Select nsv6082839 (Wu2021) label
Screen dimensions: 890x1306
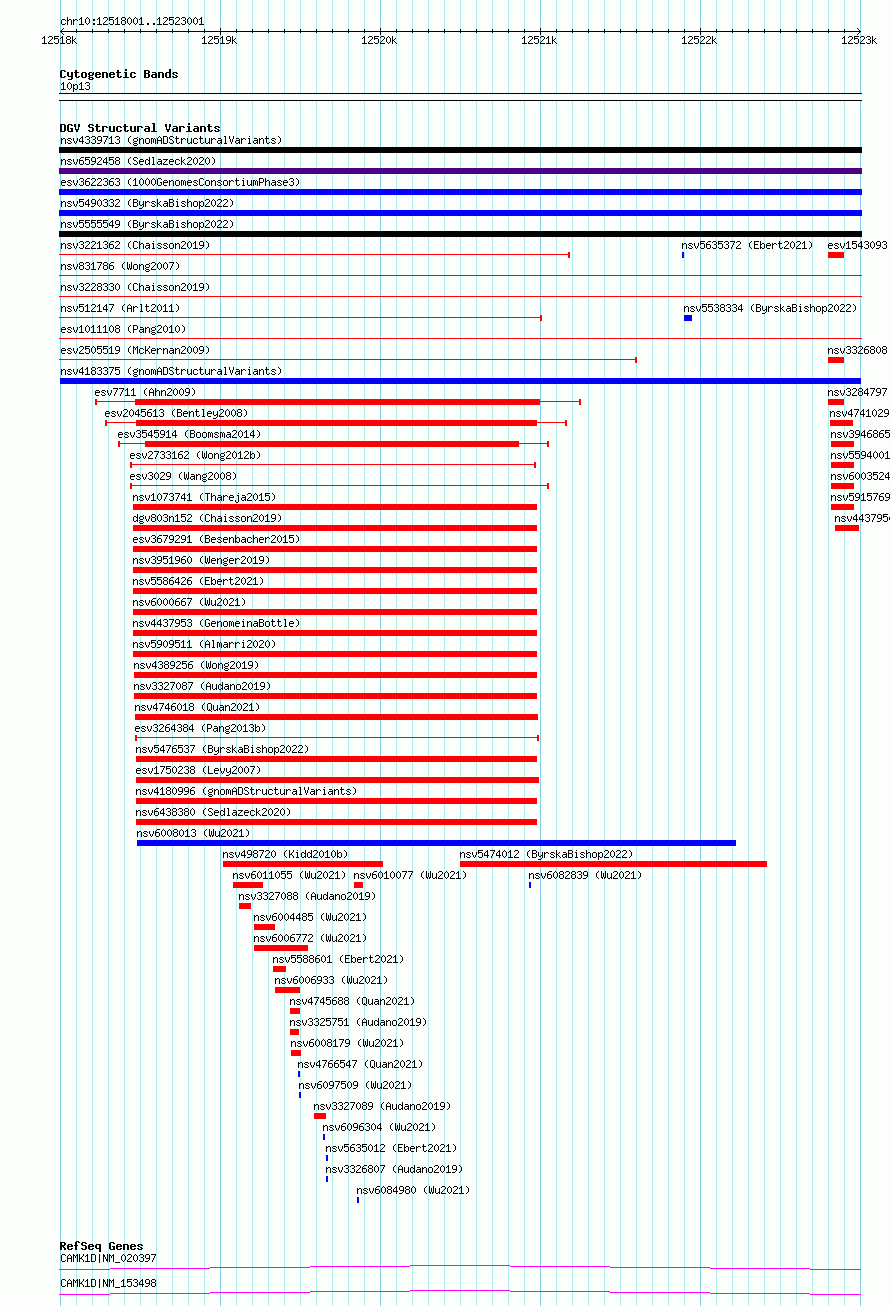[585, 875]
